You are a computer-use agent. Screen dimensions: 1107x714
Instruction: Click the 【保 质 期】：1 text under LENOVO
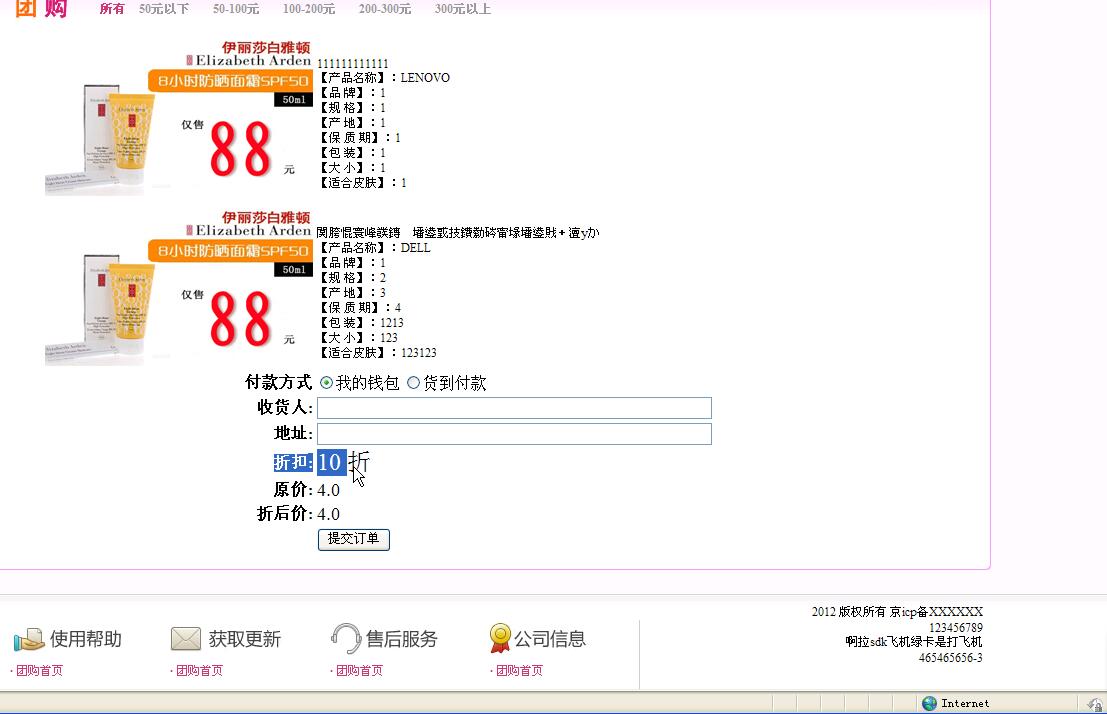click(359, 138)
